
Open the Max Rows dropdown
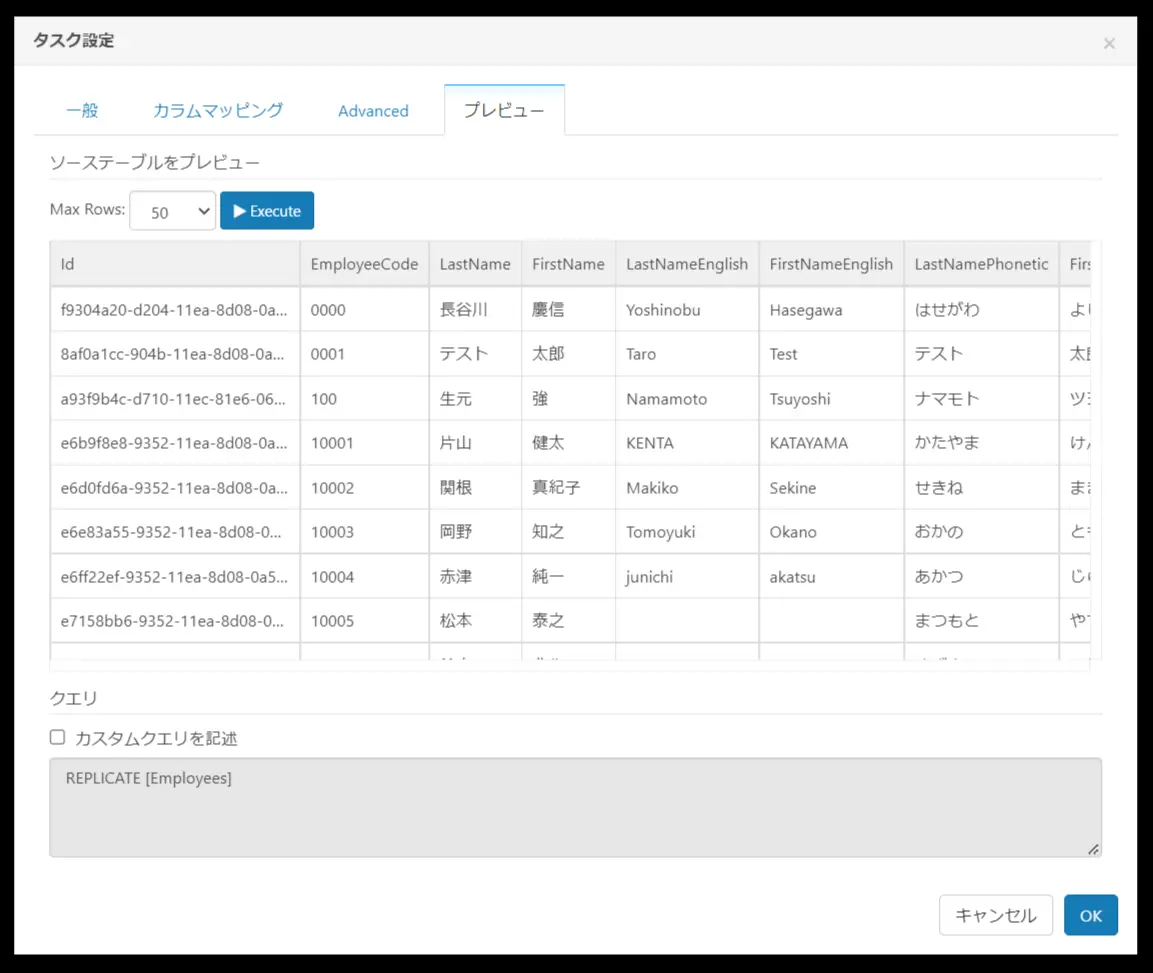173,211
